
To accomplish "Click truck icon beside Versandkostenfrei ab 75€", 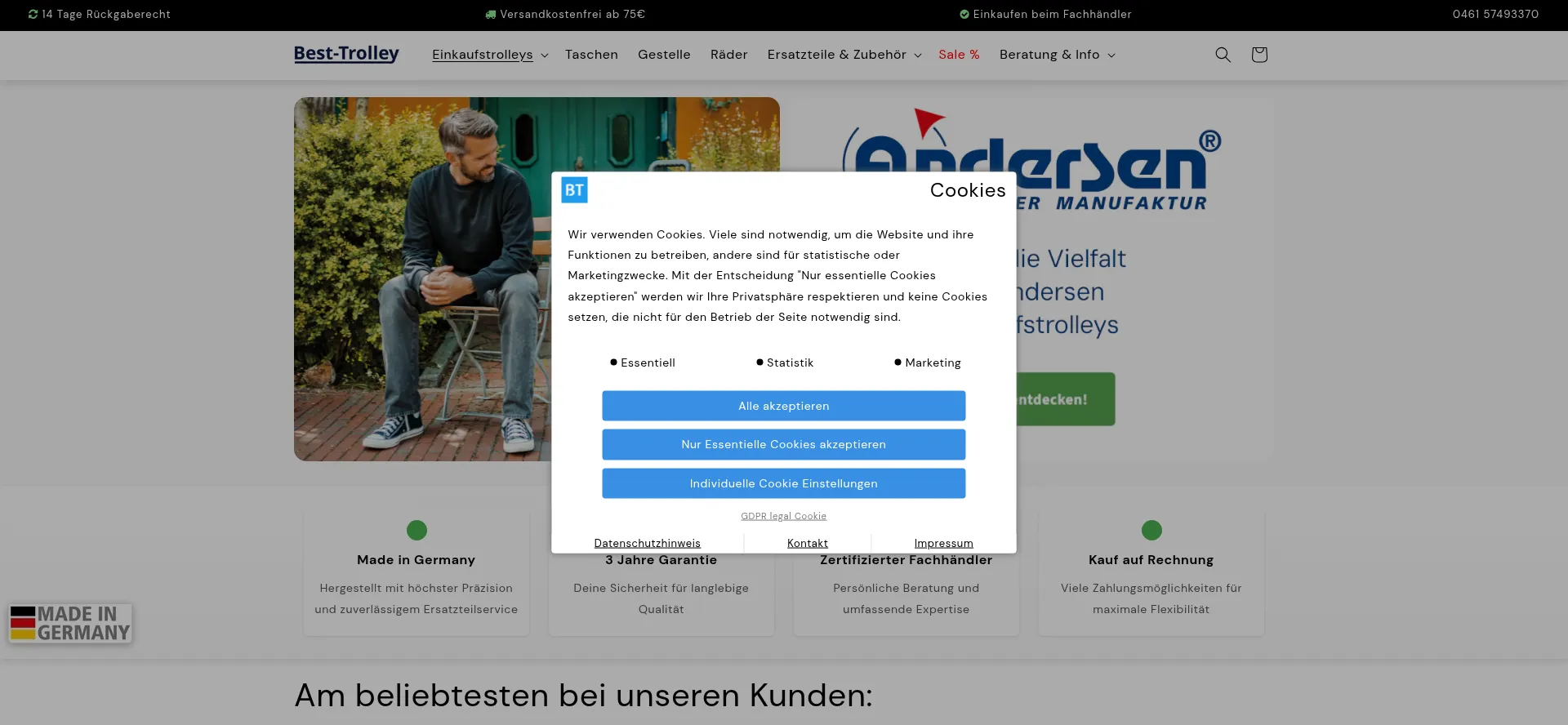I will [490, 15].
